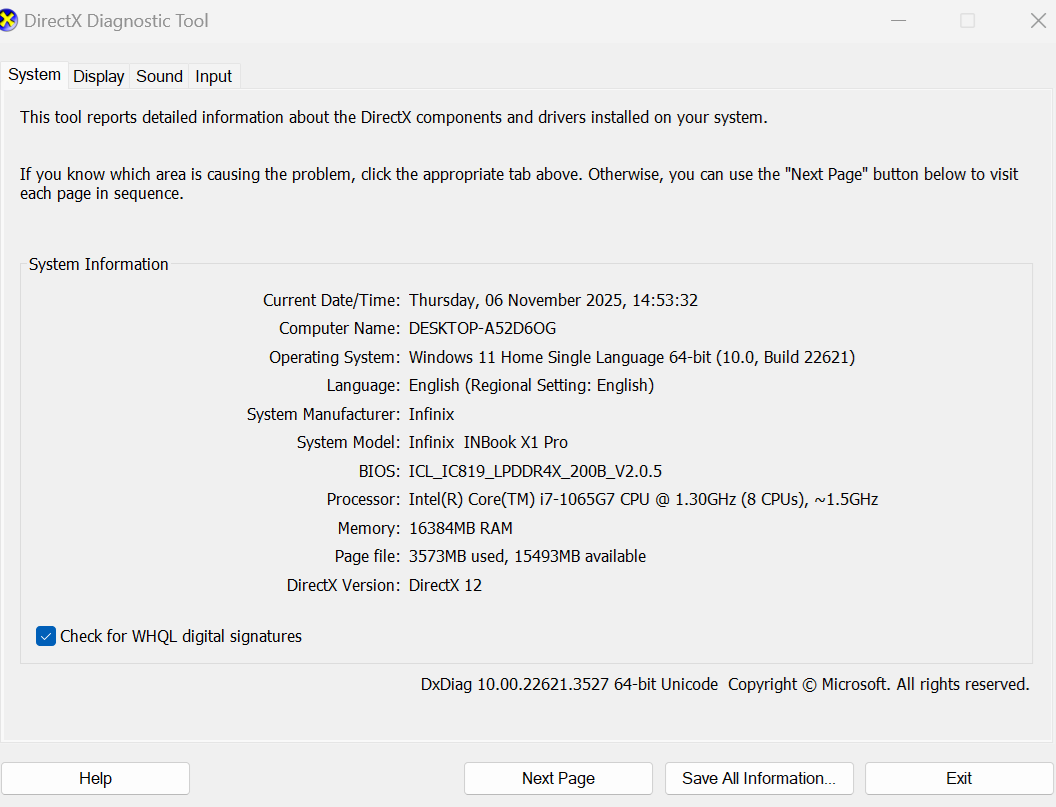This screenshot has width=1056, height=807.
Task: Switch to the System tab
Action: (34, 75)
